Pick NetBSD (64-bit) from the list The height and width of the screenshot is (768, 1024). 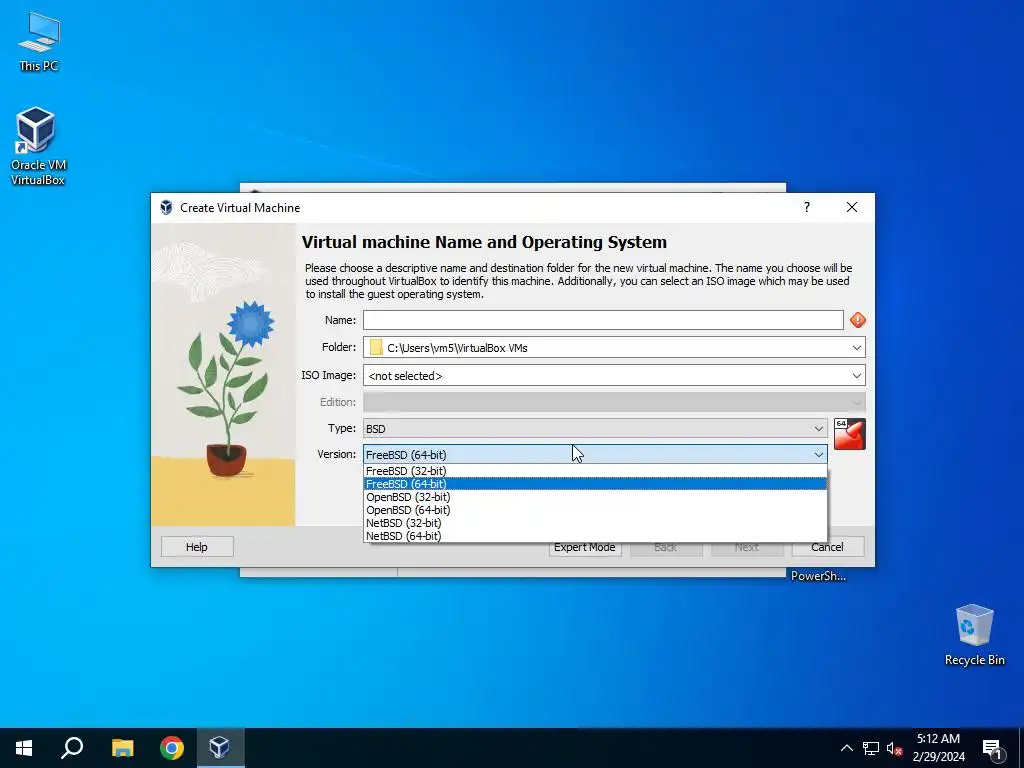click(595, 536)
